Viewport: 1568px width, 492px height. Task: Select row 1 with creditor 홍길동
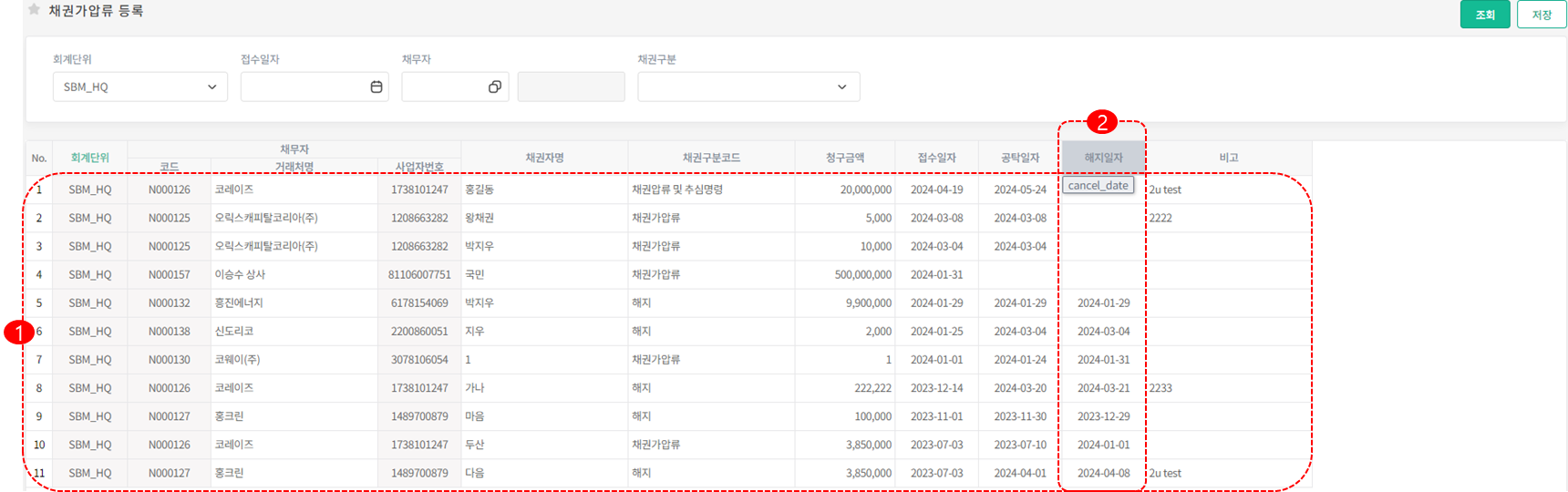(x=543, y=190)
